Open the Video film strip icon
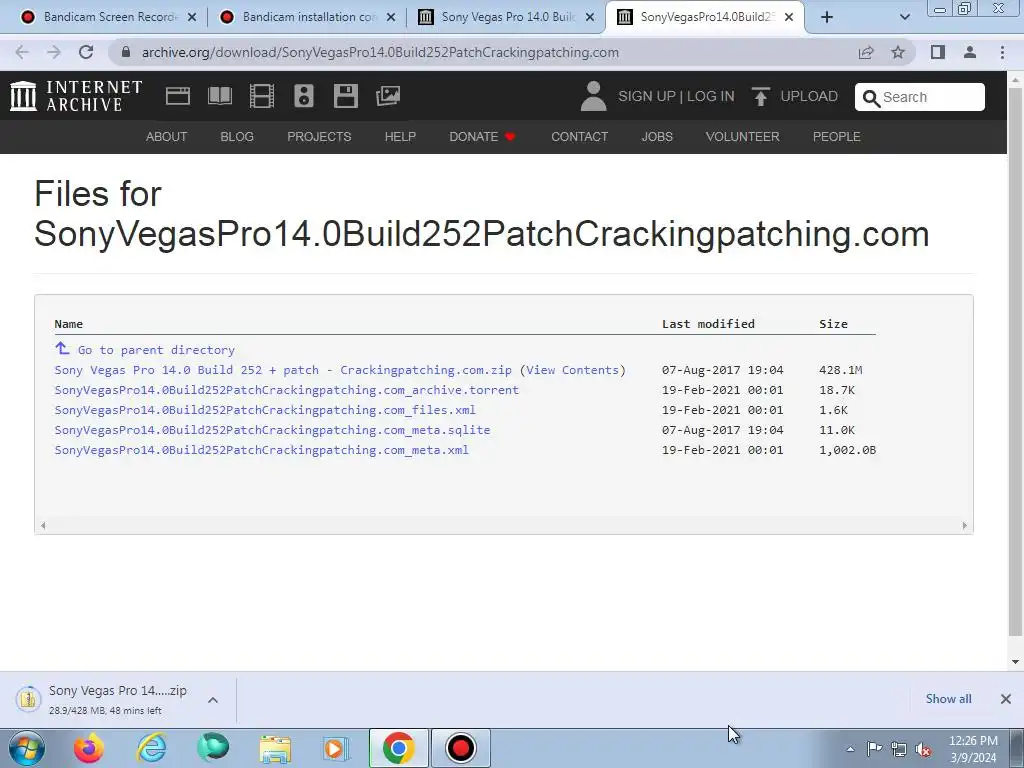This screenshot has height=768, width=1024. pos(262,96)
